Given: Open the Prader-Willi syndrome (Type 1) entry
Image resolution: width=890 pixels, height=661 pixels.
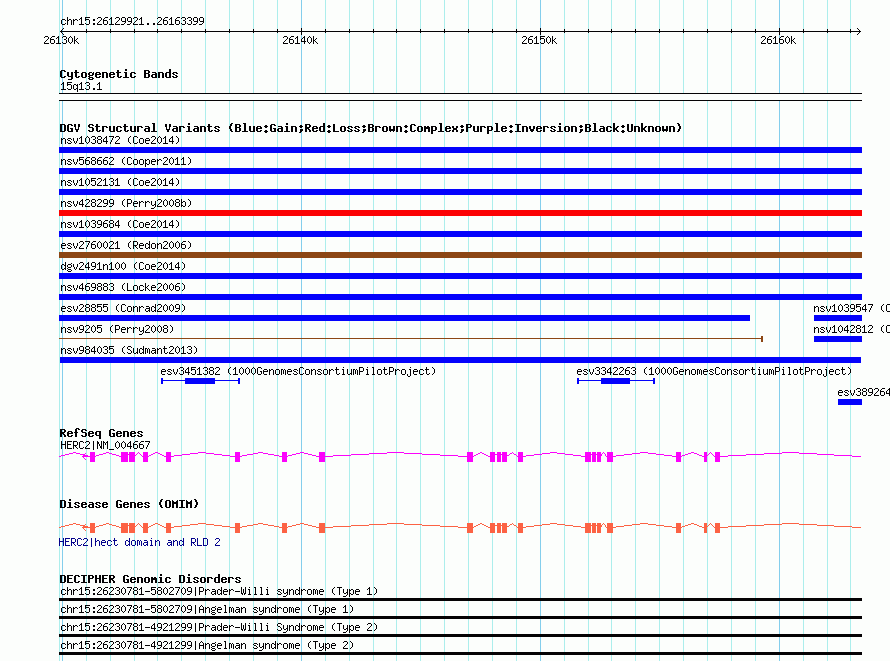Looking at the screenshot, I should point(219,591).
